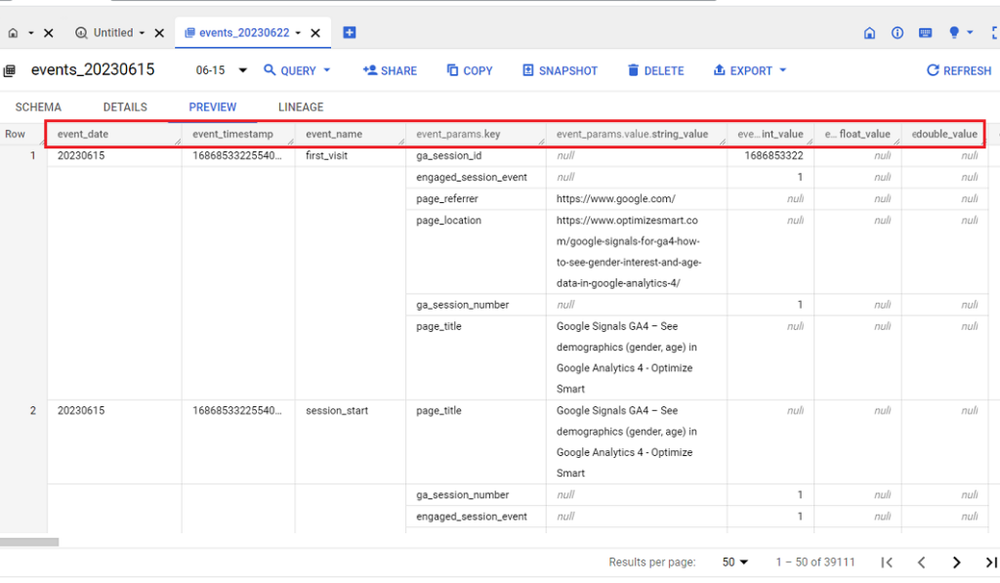Open the info icon in top-right toolbar
Image resolution: width=1000 pixels, height=583 pixels.
897,33
